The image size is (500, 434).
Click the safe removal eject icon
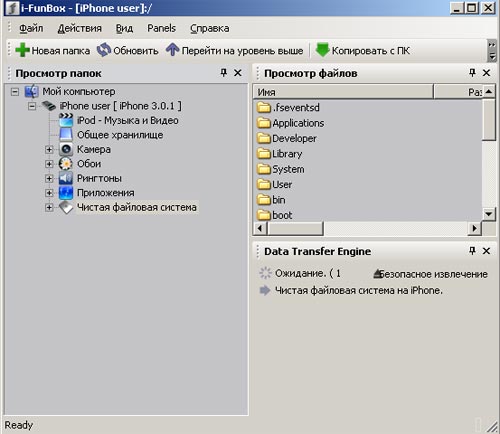(x=377, y=274)
